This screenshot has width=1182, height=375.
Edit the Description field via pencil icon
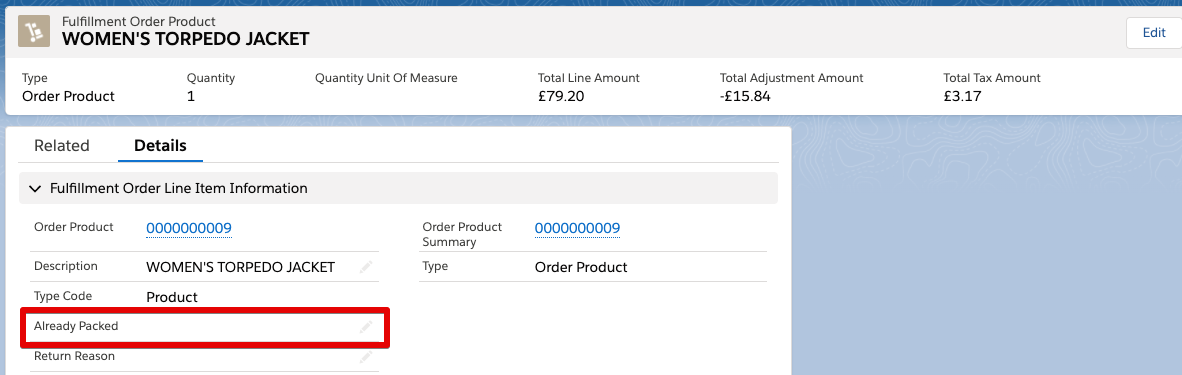(x=366, y=267)
